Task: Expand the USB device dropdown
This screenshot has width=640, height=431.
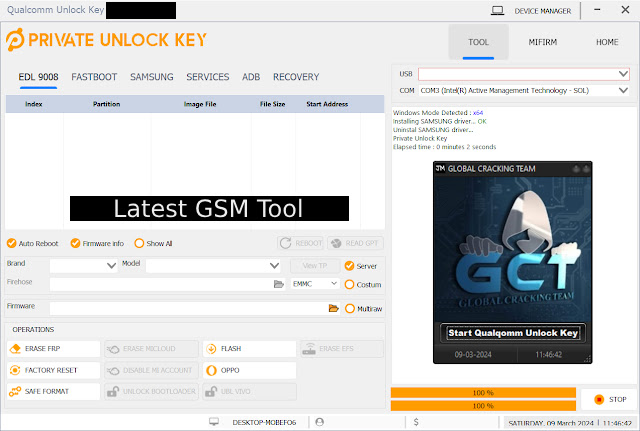Action: 623,74
